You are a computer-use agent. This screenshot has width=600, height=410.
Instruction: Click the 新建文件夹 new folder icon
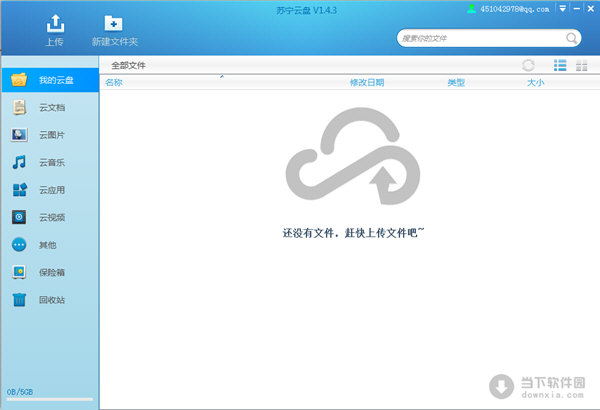click(x=114, y=24)
